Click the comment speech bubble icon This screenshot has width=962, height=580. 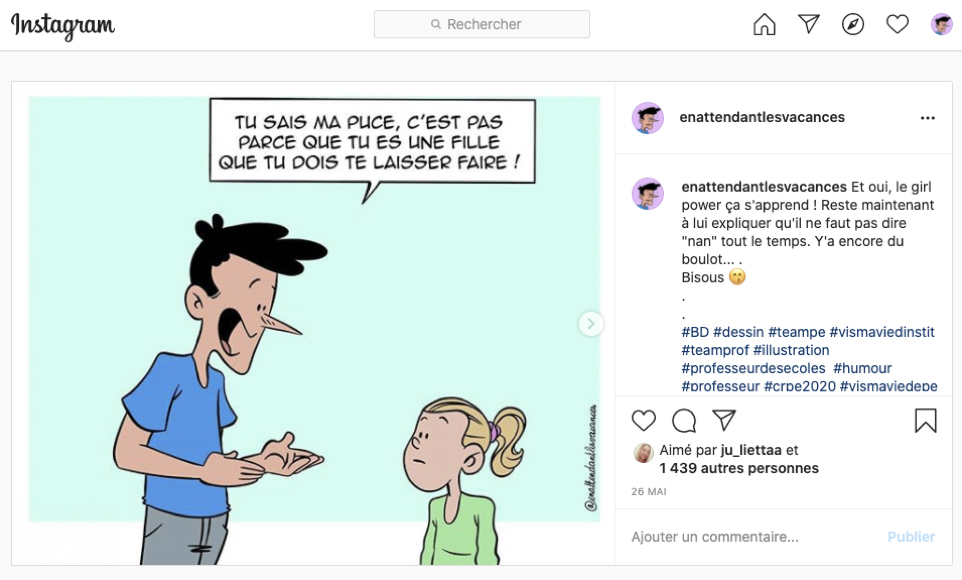[x=684, y=420]
